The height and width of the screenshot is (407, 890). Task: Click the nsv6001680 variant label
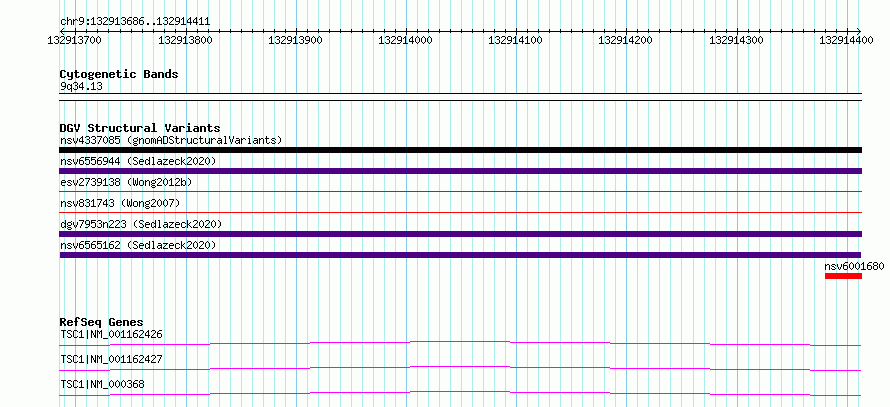[x=854, y=266]
